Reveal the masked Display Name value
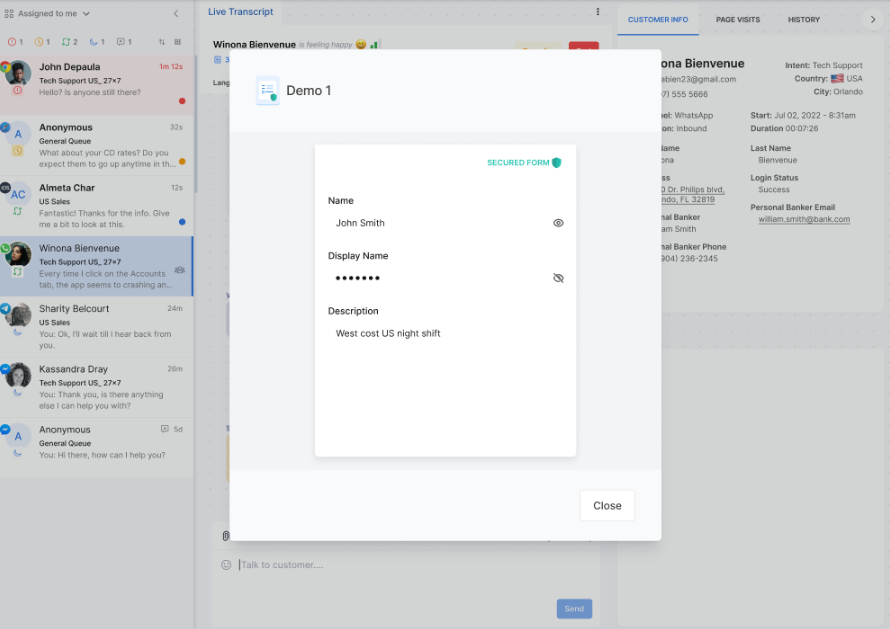890x629 pixels. [558, 278]
